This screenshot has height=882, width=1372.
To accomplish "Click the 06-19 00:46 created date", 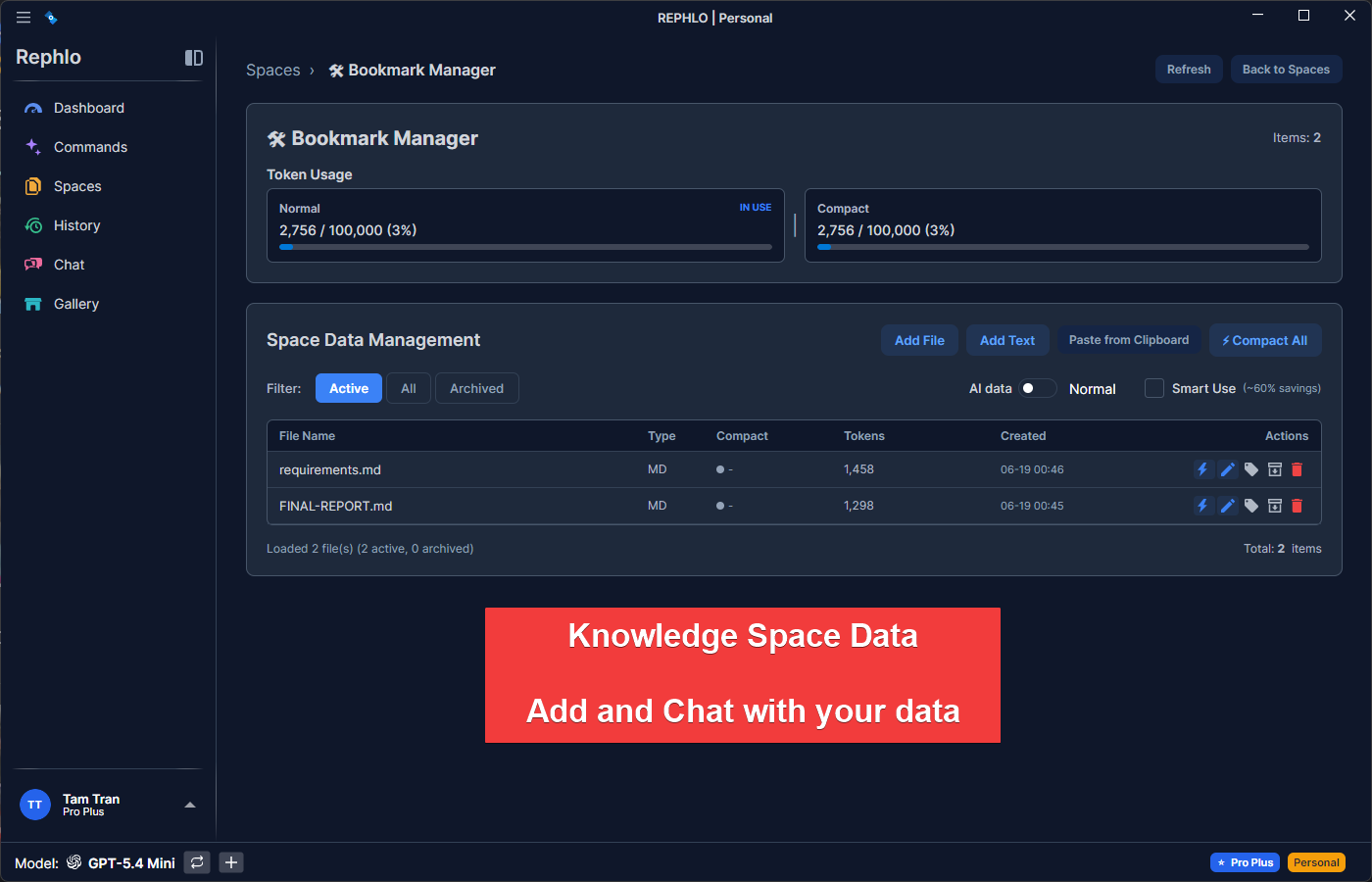I will (x=1032, y=469).
